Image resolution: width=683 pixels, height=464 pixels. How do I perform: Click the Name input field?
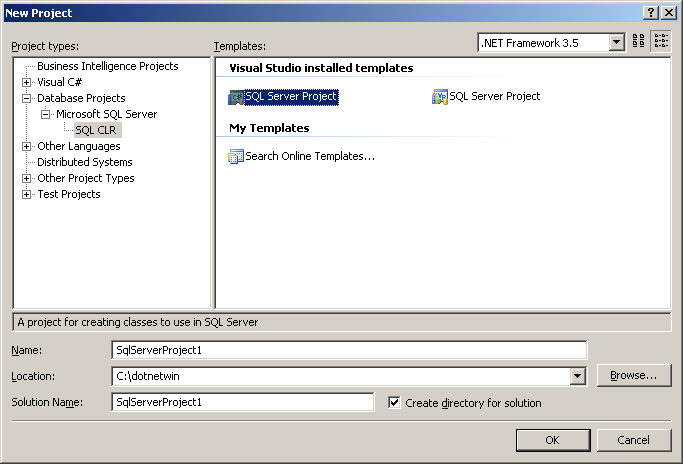349,350
